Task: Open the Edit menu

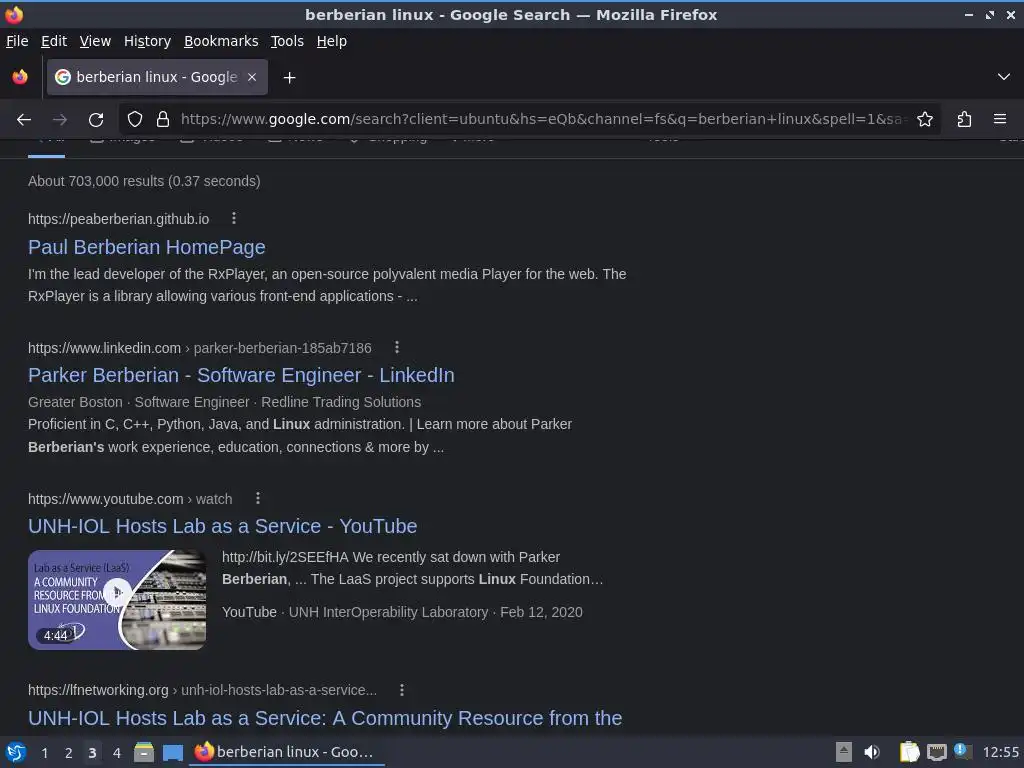Action: [x=54, y=41]
